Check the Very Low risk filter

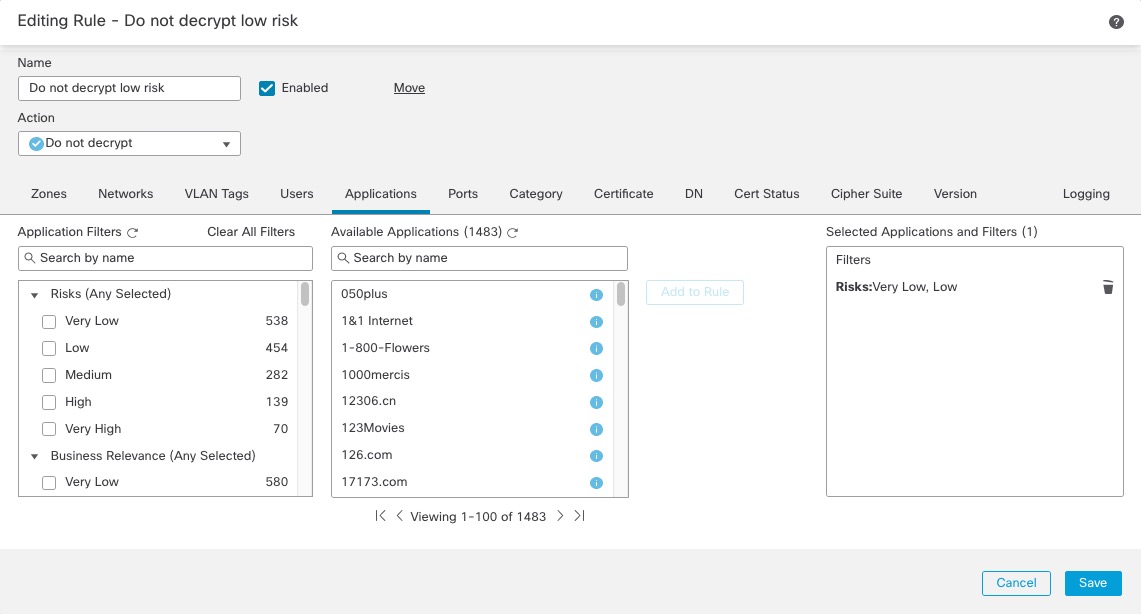[x=48, y=321]
